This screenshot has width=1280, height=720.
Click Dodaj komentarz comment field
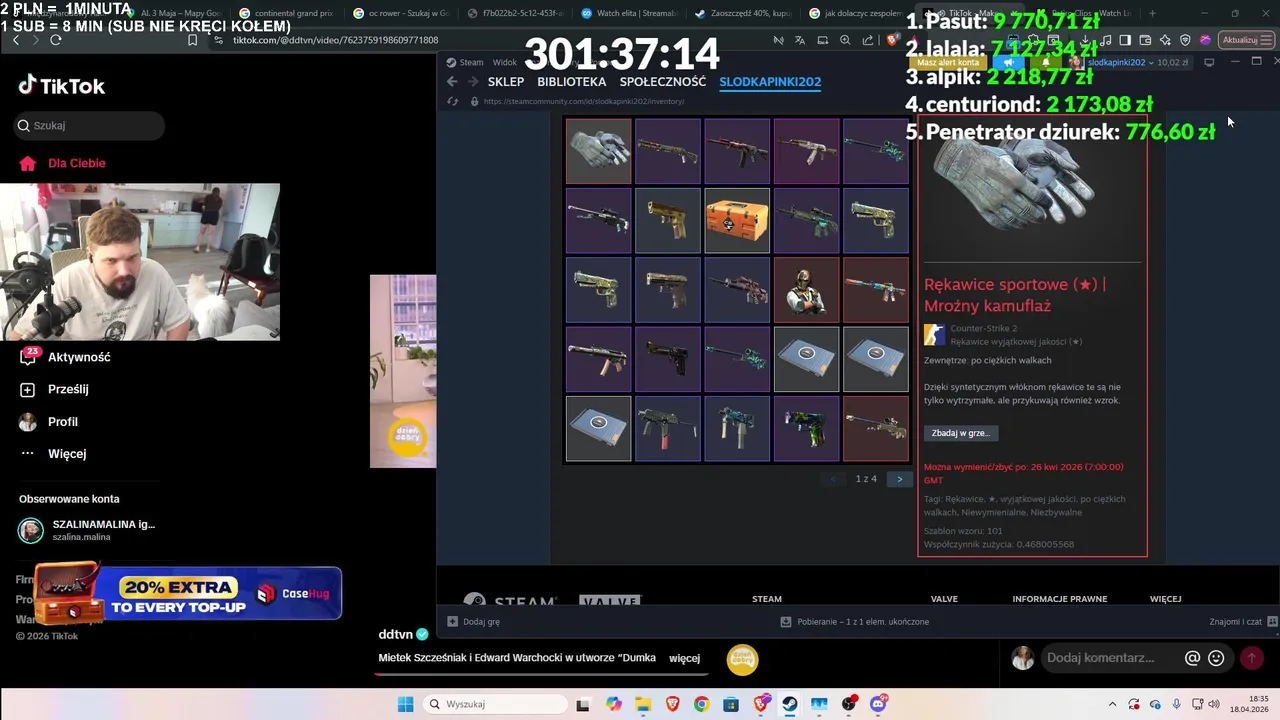1100,658
